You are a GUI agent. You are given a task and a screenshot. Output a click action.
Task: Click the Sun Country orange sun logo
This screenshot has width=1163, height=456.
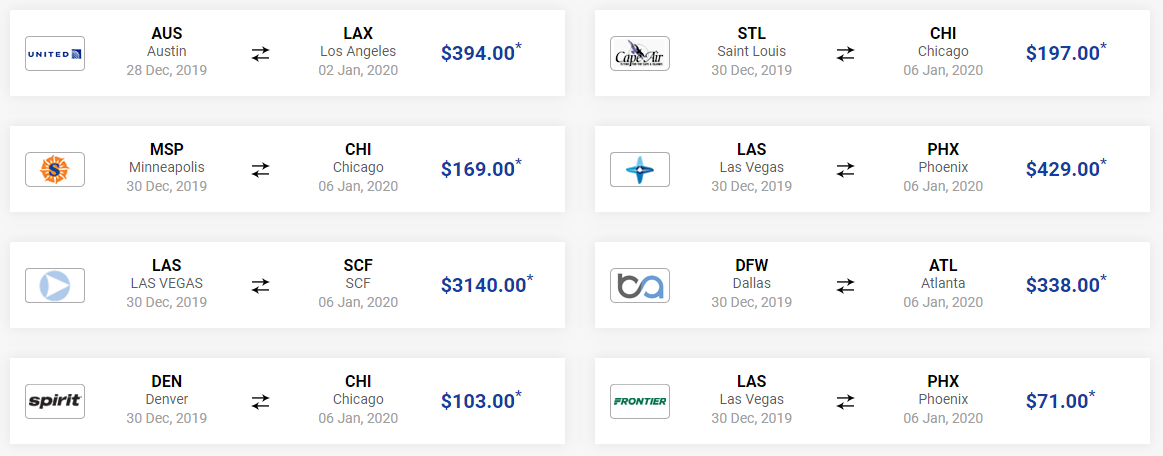[55, 169]
